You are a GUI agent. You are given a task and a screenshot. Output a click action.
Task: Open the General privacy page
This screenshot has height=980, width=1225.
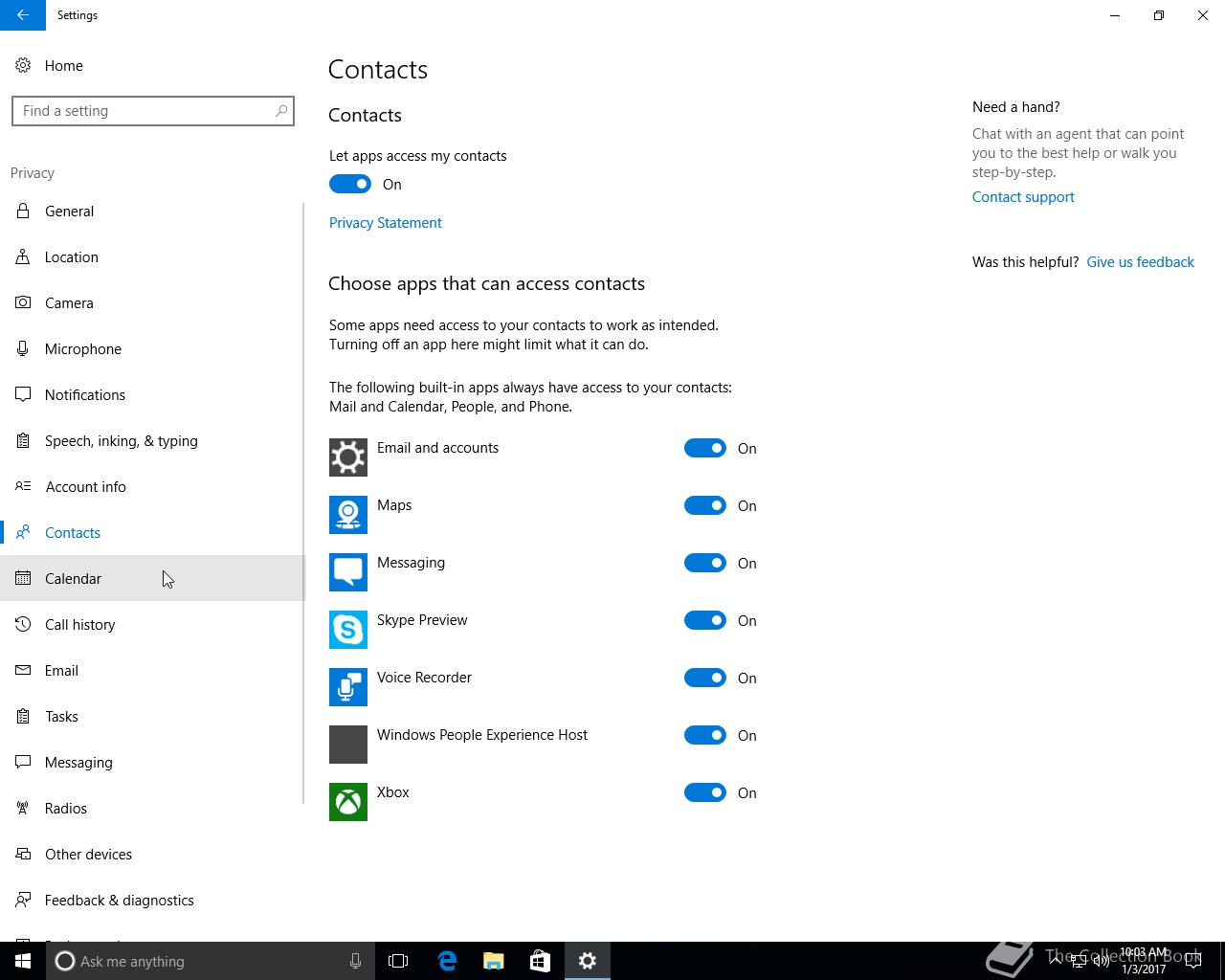coord(151,212)
